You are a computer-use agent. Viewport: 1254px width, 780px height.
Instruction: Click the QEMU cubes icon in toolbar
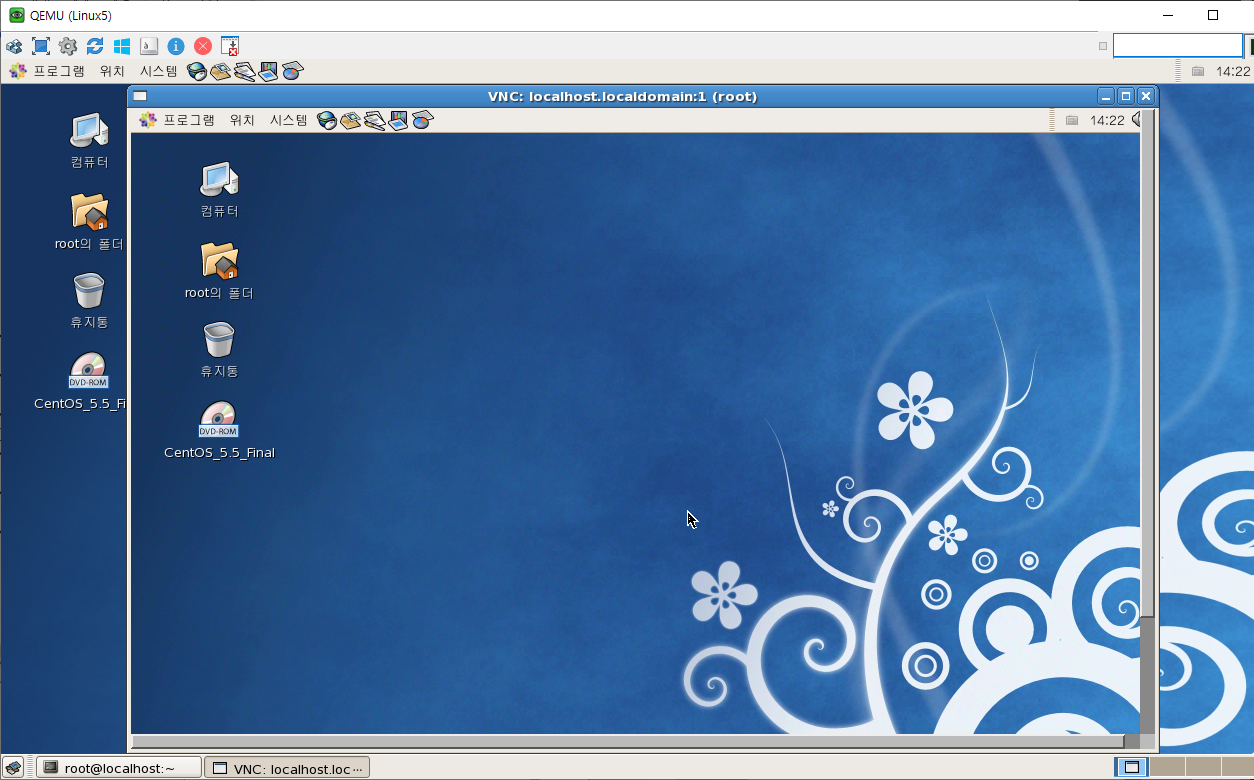[x=14, y=46]
